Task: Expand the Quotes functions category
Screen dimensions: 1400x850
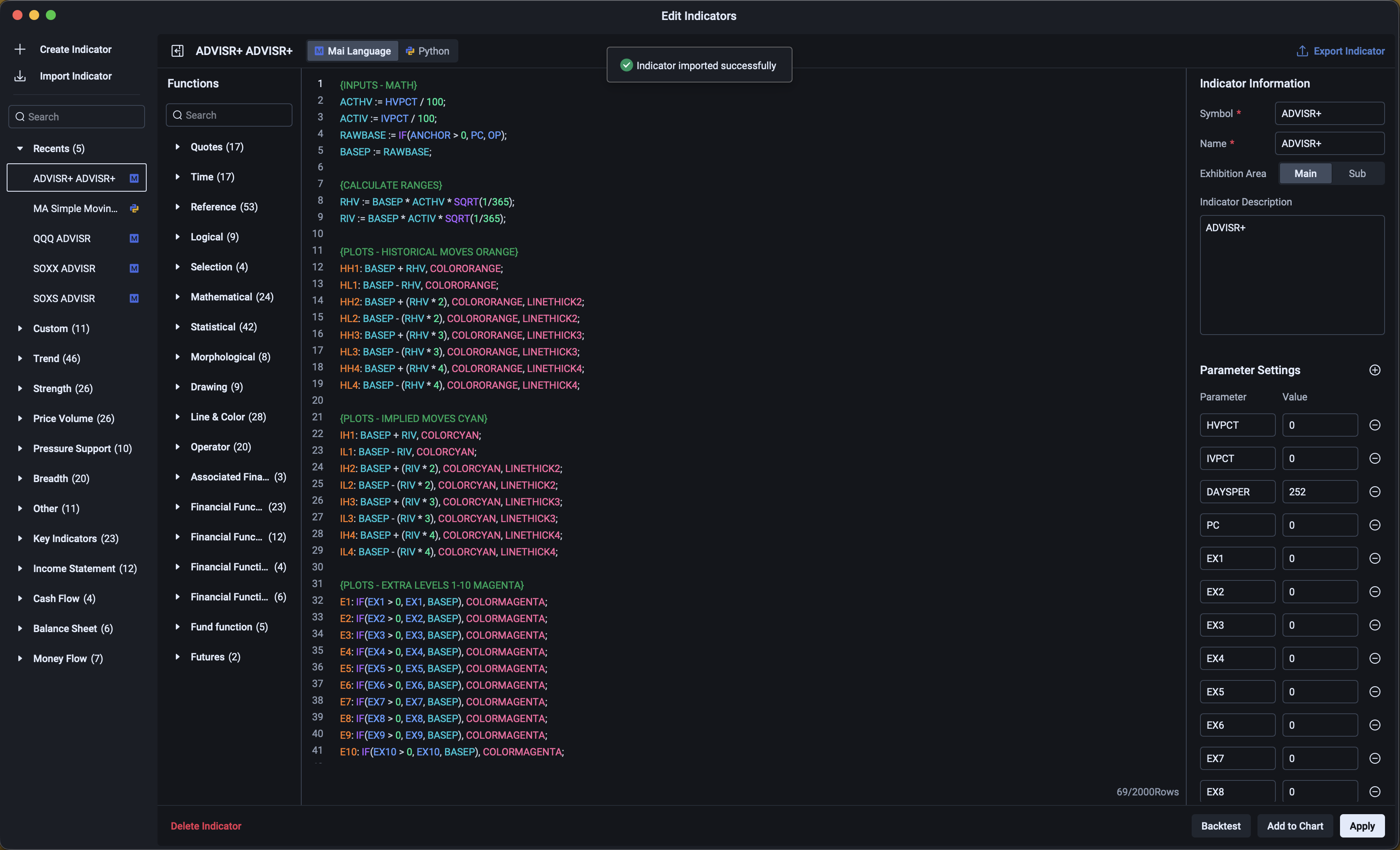Action: click(177, 147)
